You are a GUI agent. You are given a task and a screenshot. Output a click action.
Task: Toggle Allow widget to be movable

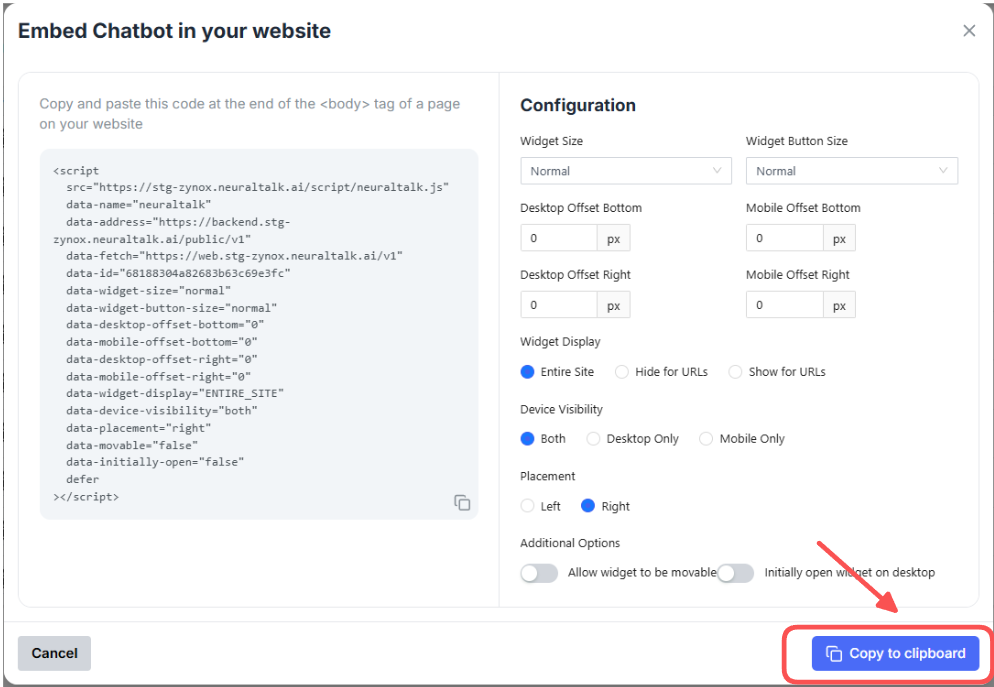(539, 573)
